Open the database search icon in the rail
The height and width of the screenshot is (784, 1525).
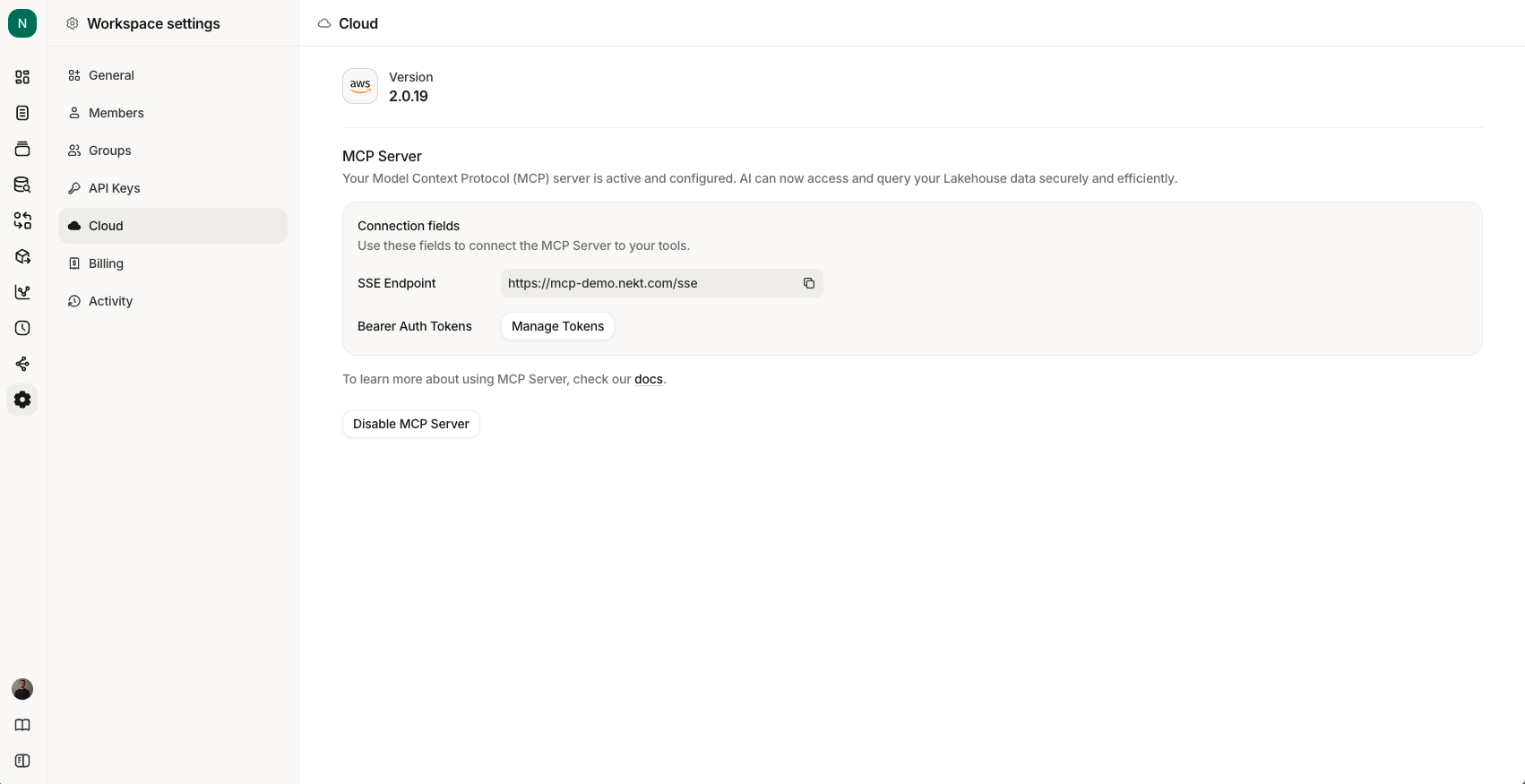pos(22,185)
